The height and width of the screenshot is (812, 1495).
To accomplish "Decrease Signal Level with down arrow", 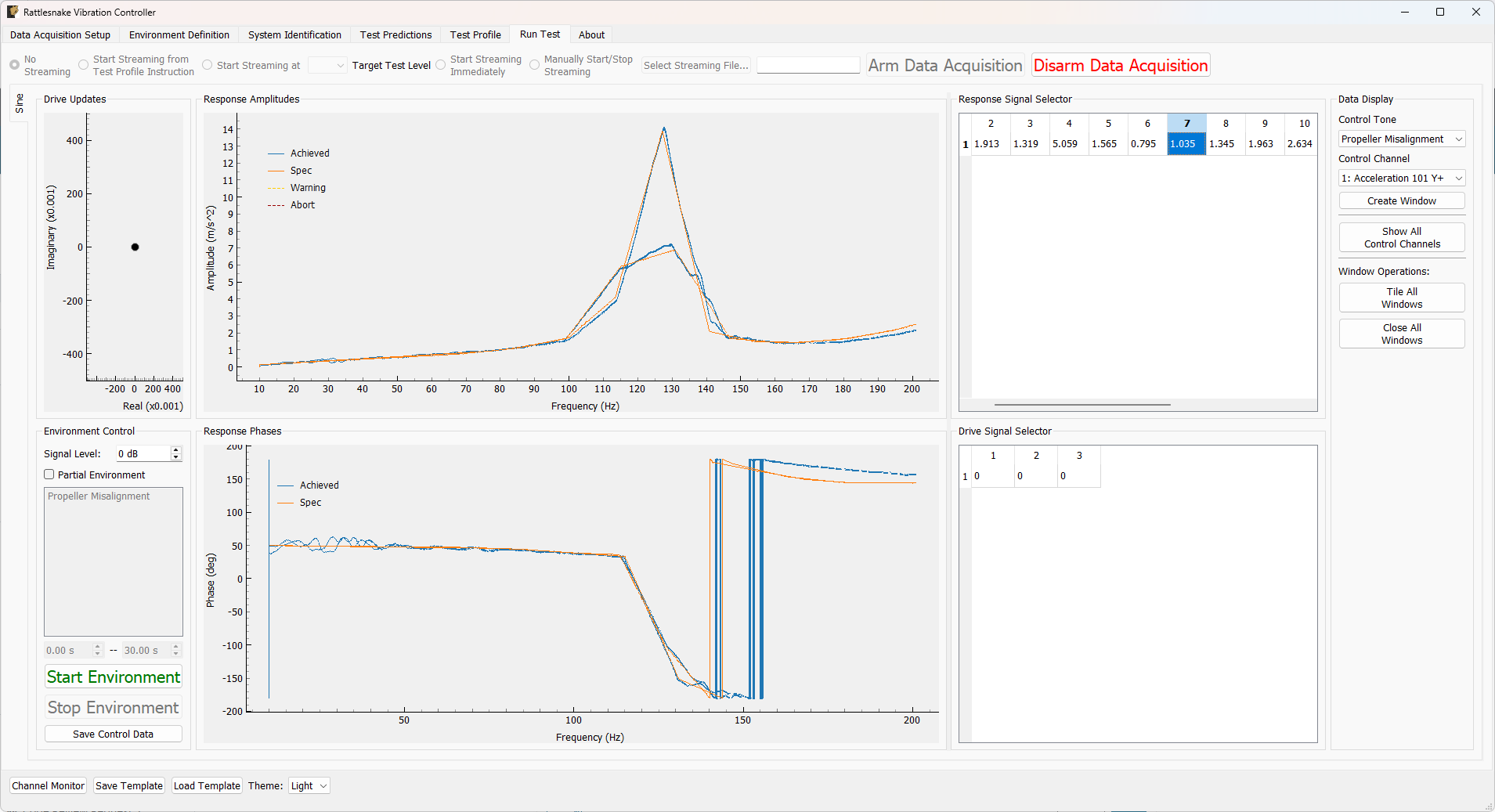I will tap(176, 458).
